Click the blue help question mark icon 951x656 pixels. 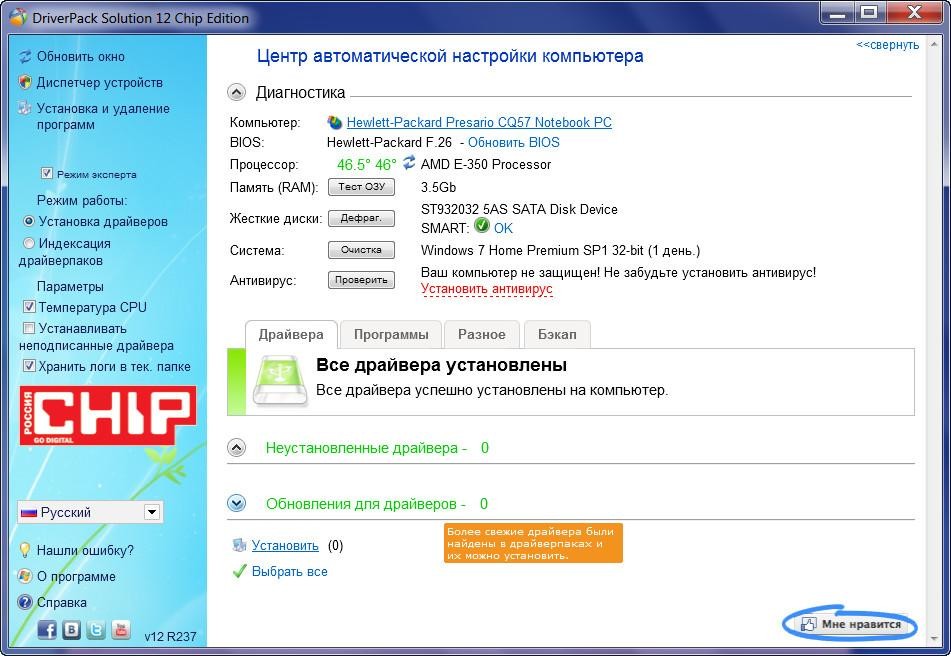(25, 603)
